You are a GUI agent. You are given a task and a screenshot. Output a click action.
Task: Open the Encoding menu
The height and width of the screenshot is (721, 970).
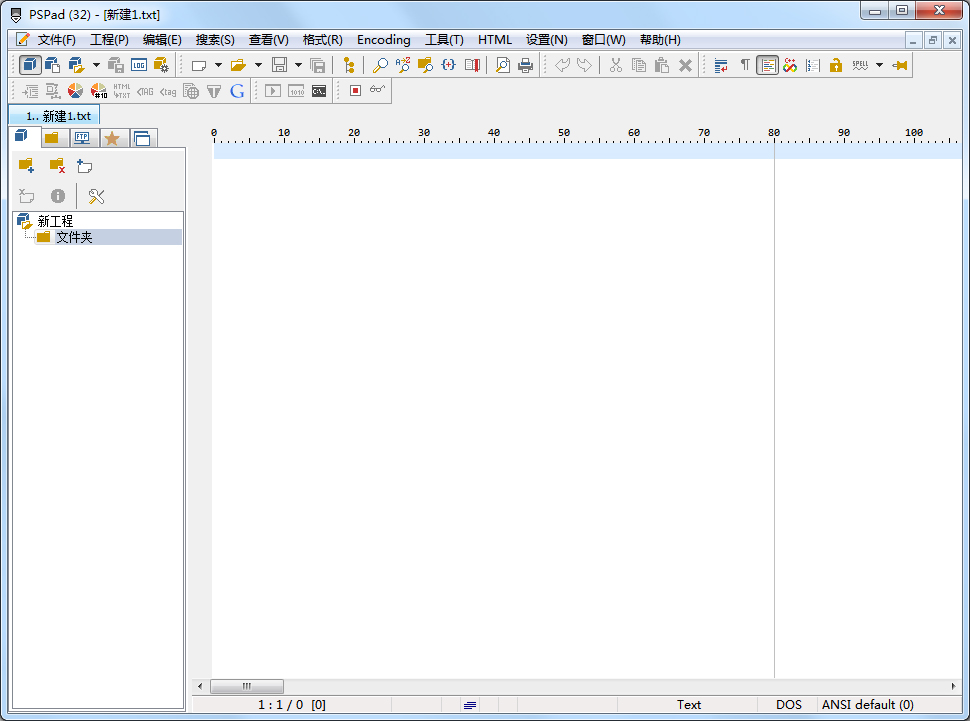coord(384,40)
